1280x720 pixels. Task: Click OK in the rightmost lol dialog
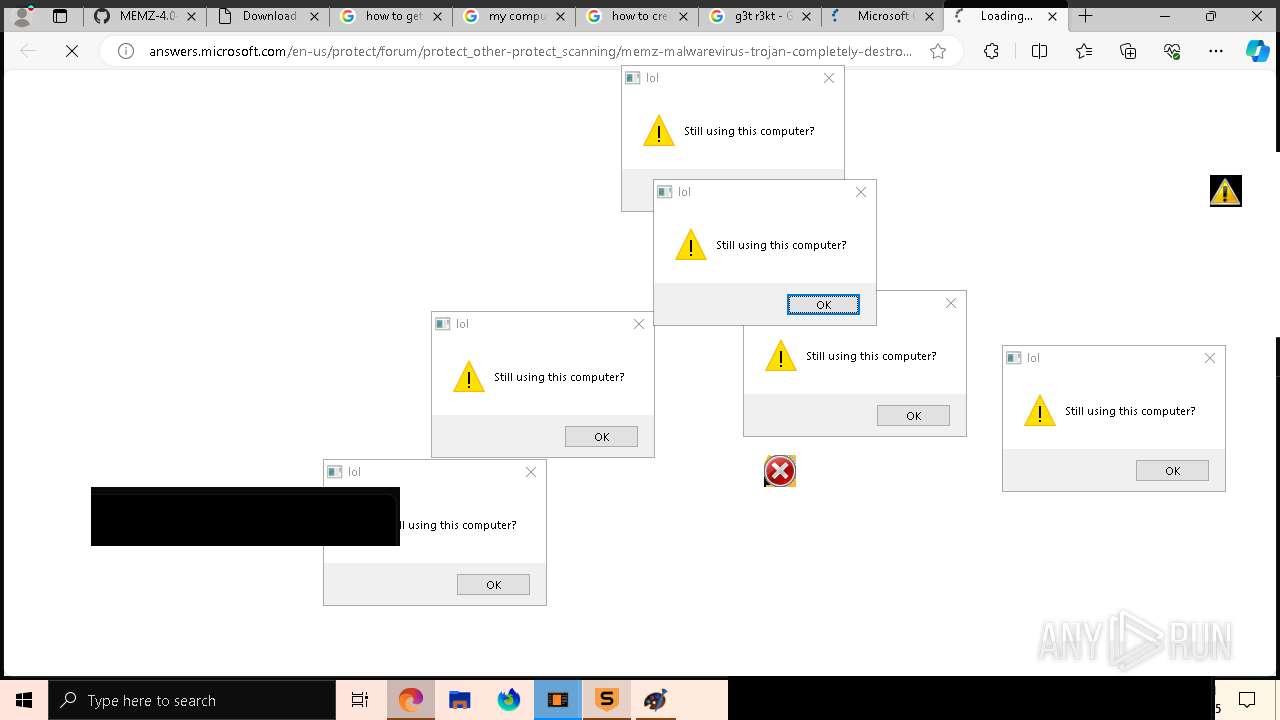click(x=1172, y=471)
